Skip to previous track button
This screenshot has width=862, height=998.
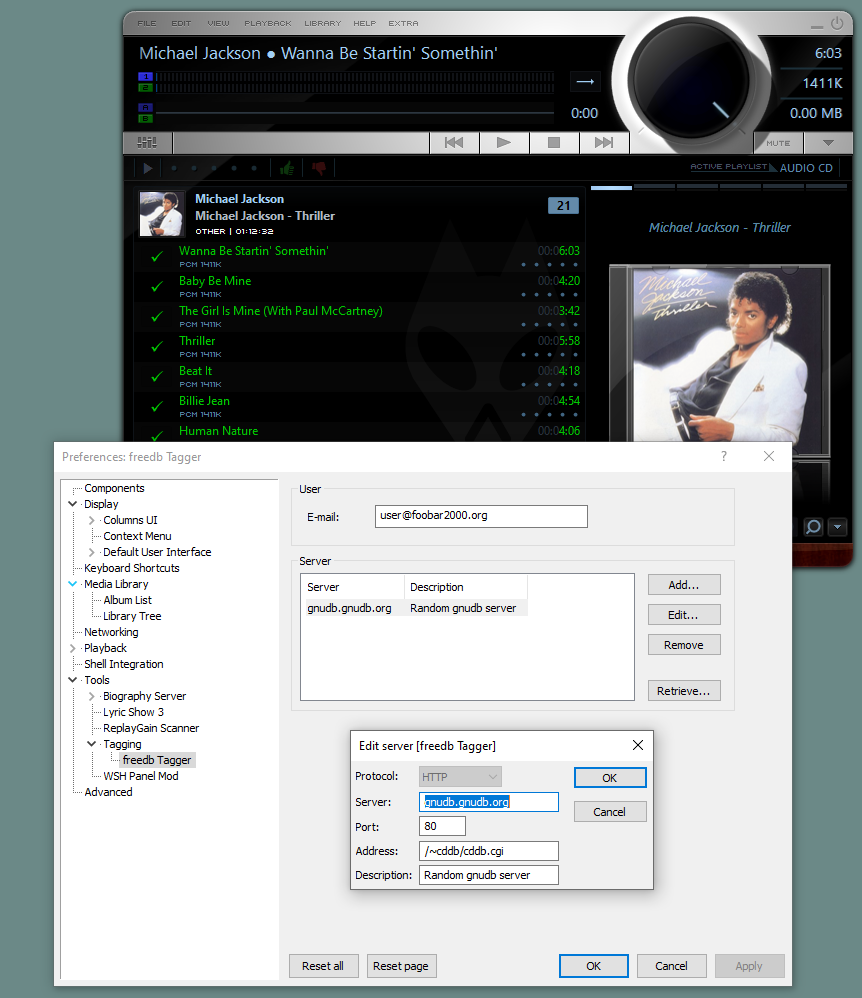pyautogui.click(x=454, y=143)
